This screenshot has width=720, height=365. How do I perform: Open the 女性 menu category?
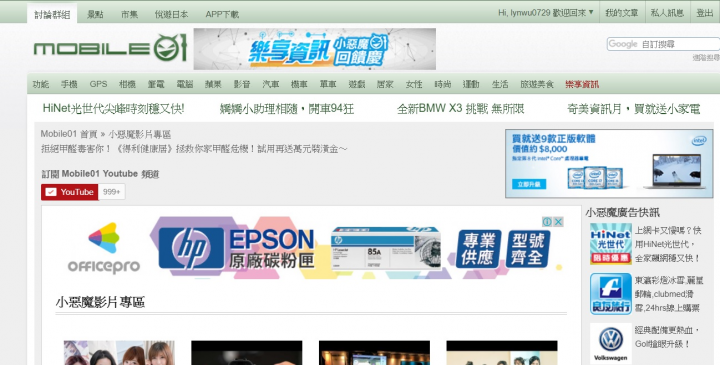[414, 84]
